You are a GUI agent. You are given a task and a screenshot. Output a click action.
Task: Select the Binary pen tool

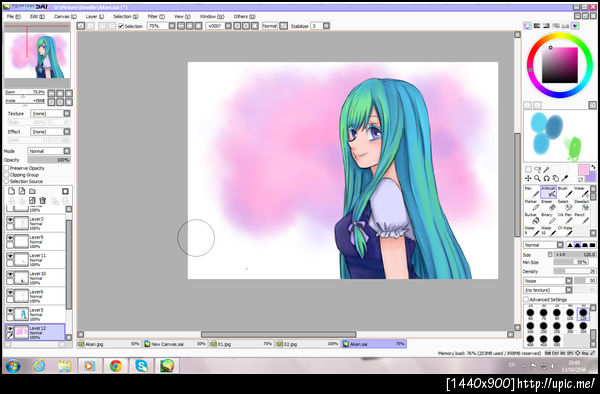point(548,219)
